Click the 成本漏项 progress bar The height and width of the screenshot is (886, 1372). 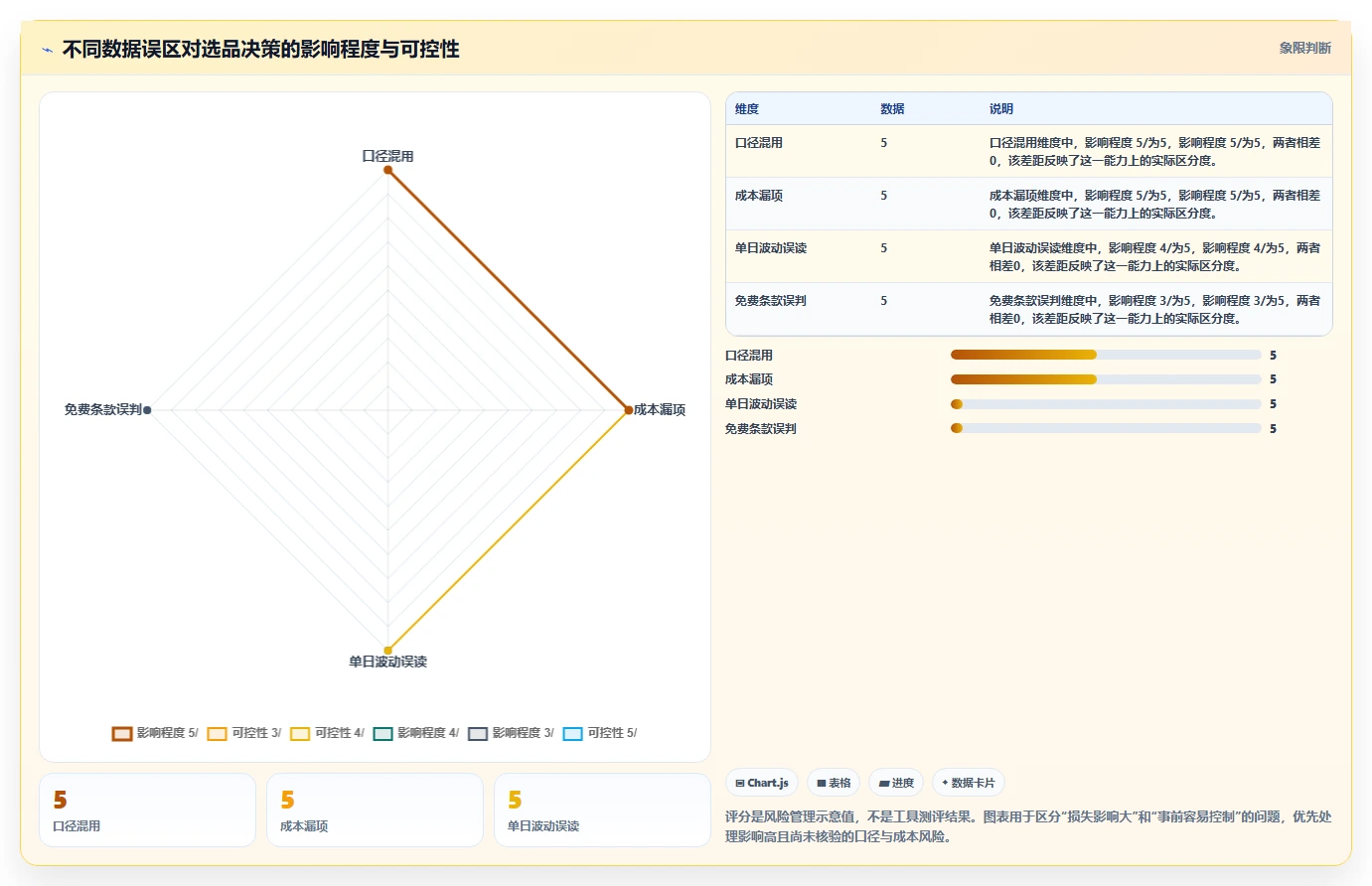(1106, 379)
